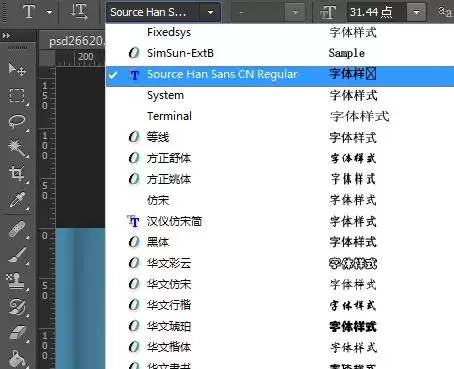
Task: Select the Rectangular Marquee tool
Action: 17,95
